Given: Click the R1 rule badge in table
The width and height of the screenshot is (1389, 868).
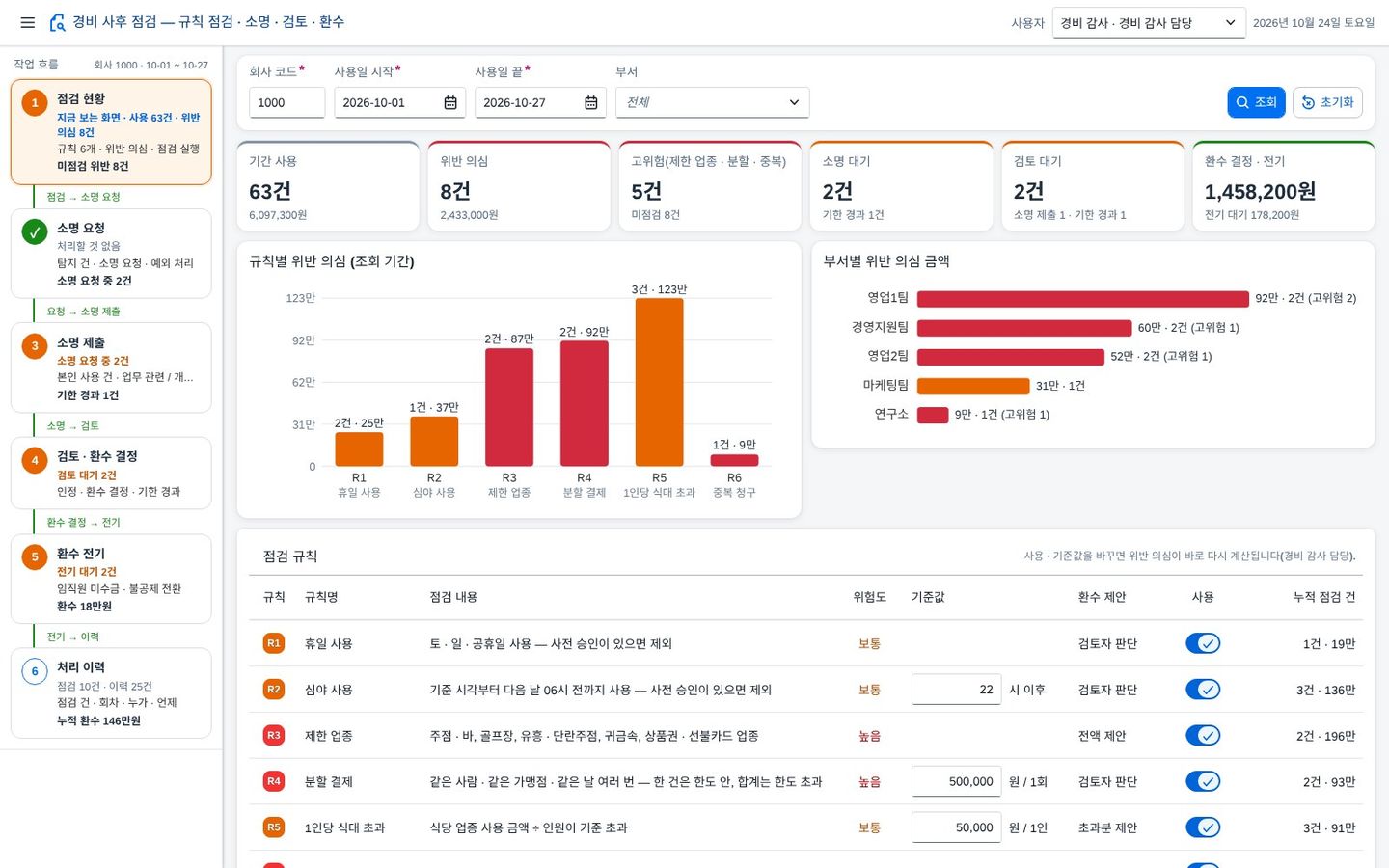Looking at the screenshot, I should tap(274, 643).
